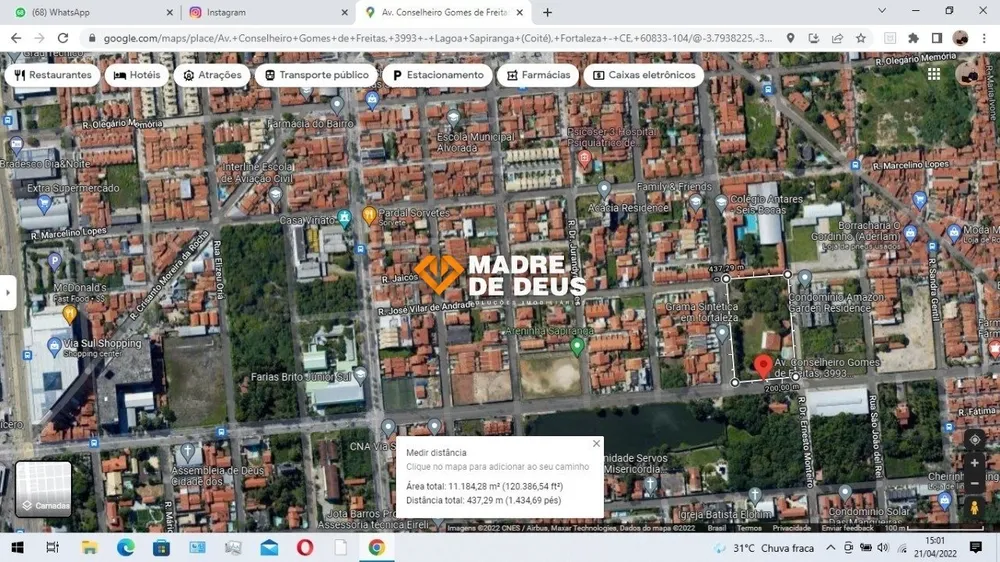The image size is (1000, 562).
Task: Click the weather widget 31°C Chuva fraca
Action: coord(764,548)
